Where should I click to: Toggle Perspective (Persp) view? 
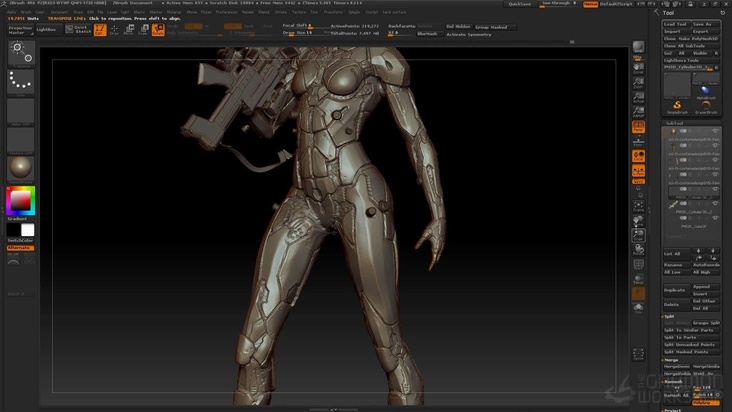pos(638,126)
